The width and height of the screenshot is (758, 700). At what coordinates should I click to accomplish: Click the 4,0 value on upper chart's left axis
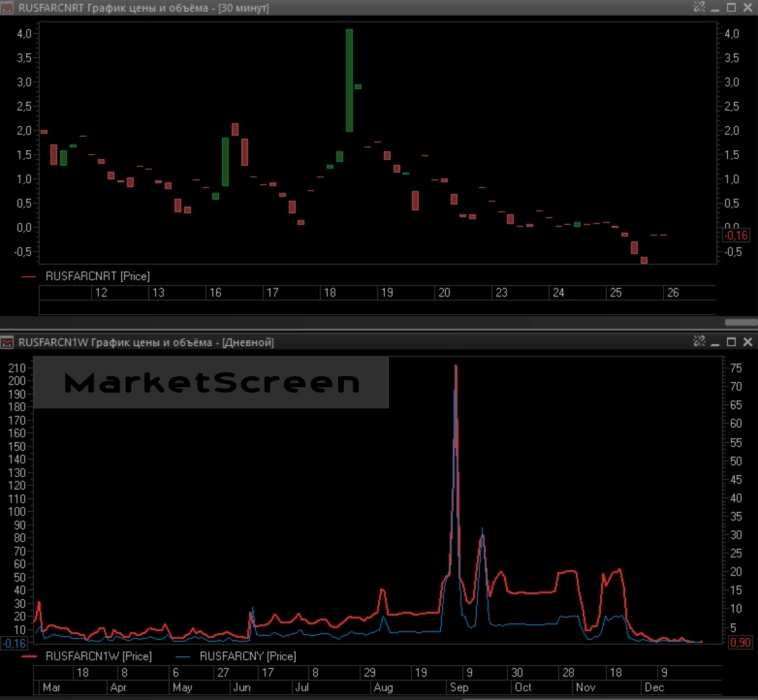point(24,34)
